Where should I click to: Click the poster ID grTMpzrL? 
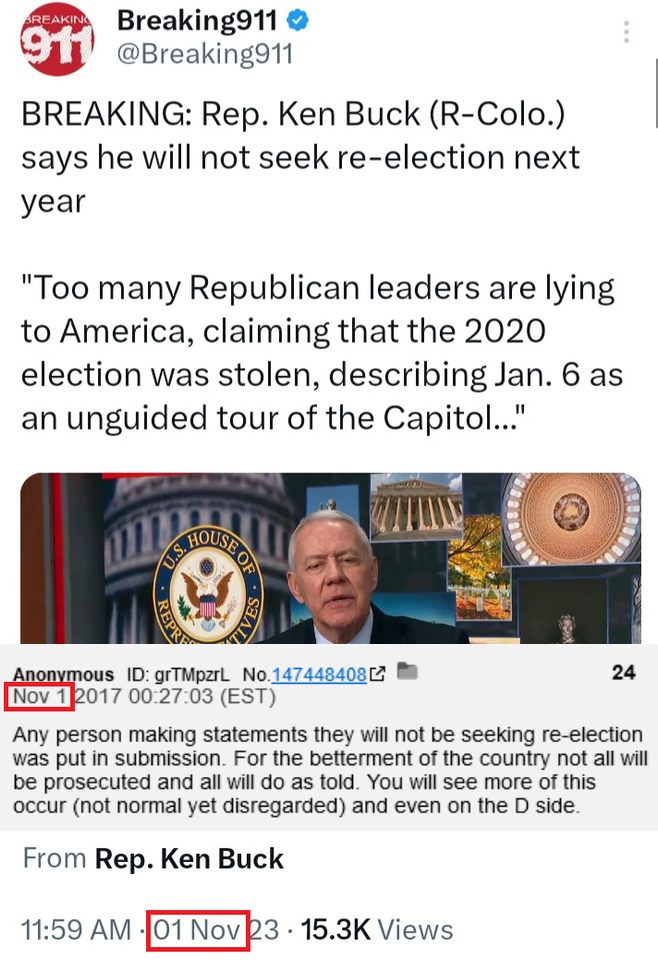click(178, 675)
